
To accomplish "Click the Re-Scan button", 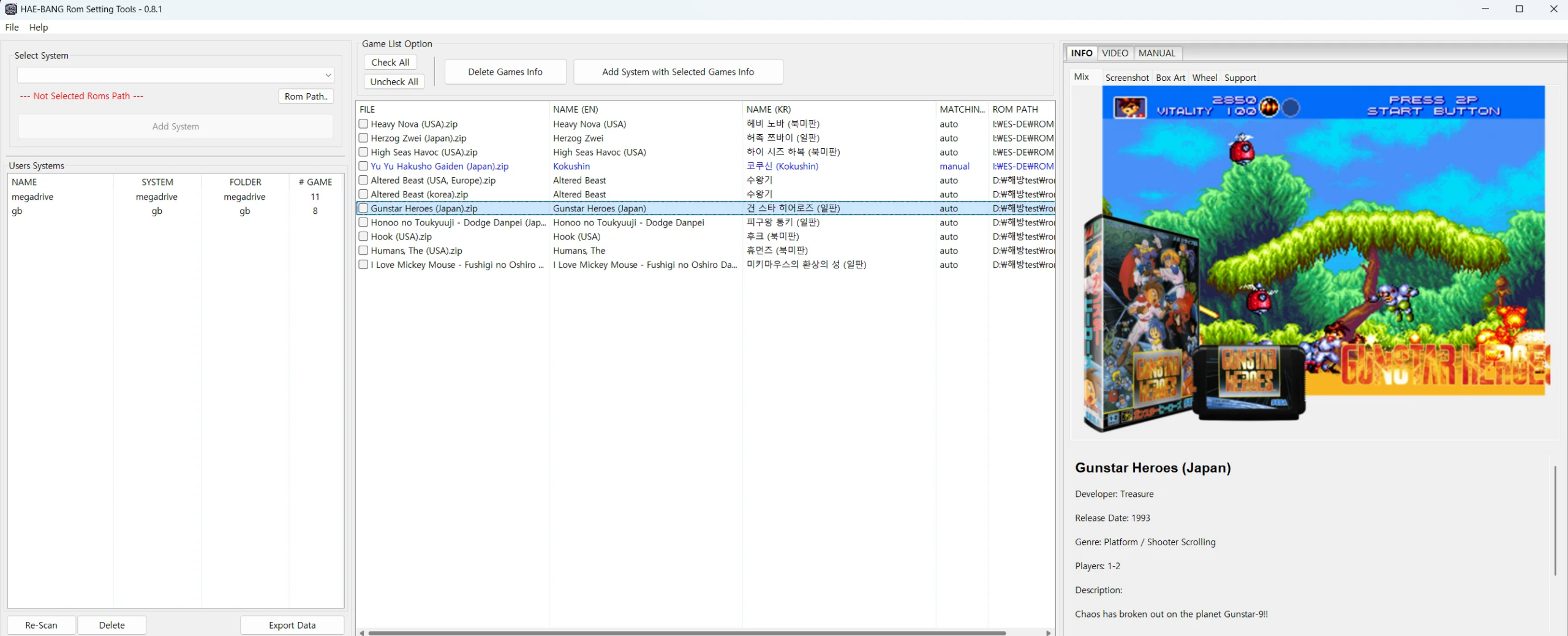I will point(41,625).
